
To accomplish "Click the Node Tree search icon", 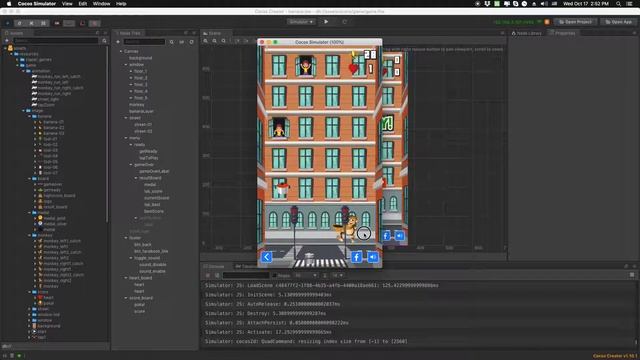I will 171,42.
